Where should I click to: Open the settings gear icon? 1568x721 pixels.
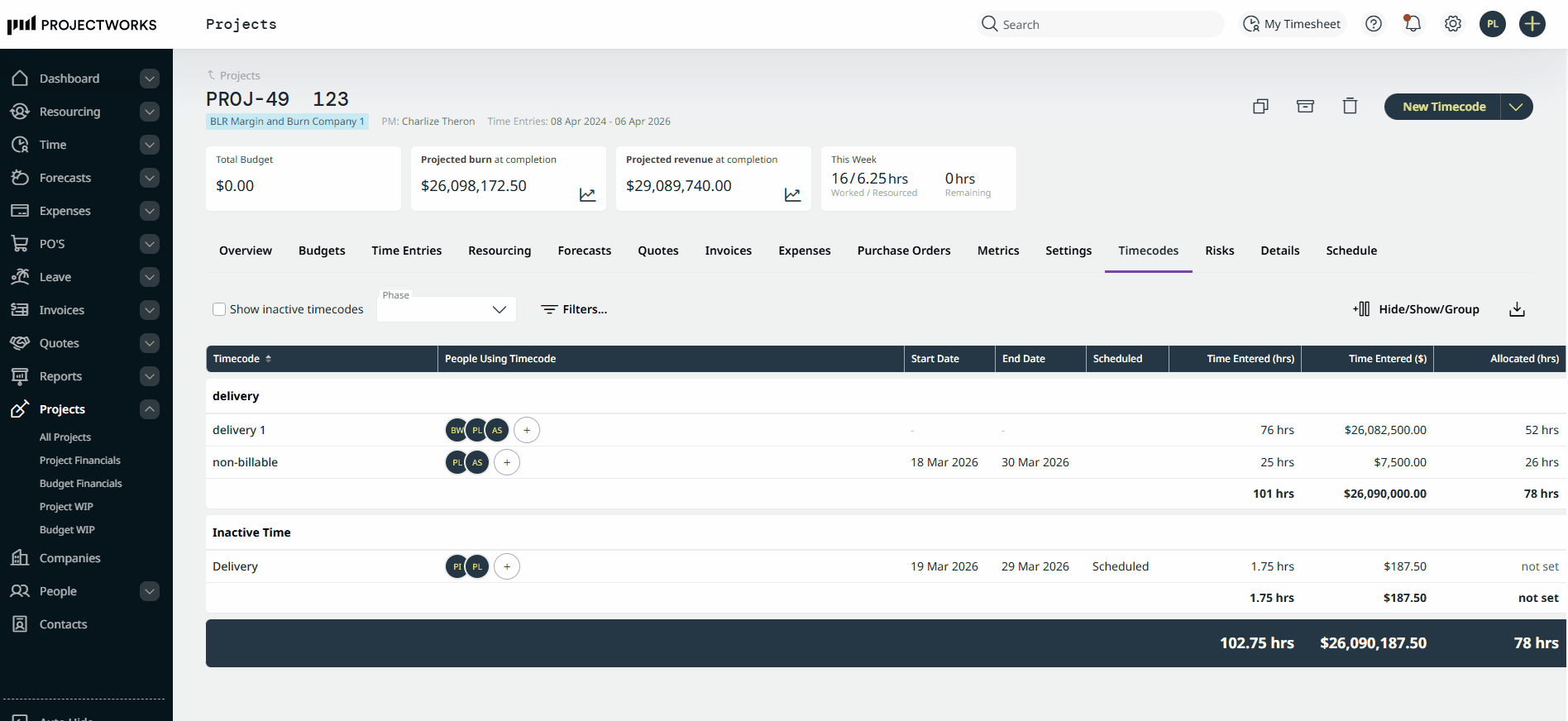click(1452, 24)
